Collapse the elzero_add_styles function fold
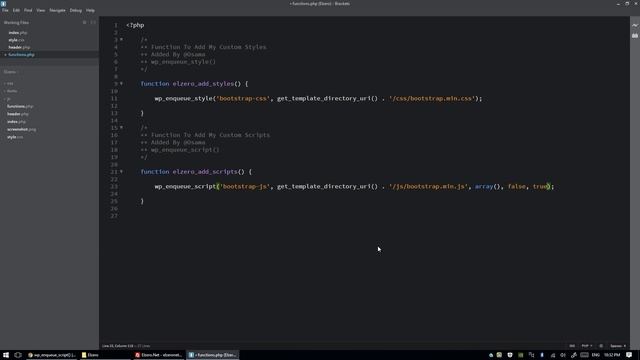The width and height of the screenshot is (640, 360). 121,84
